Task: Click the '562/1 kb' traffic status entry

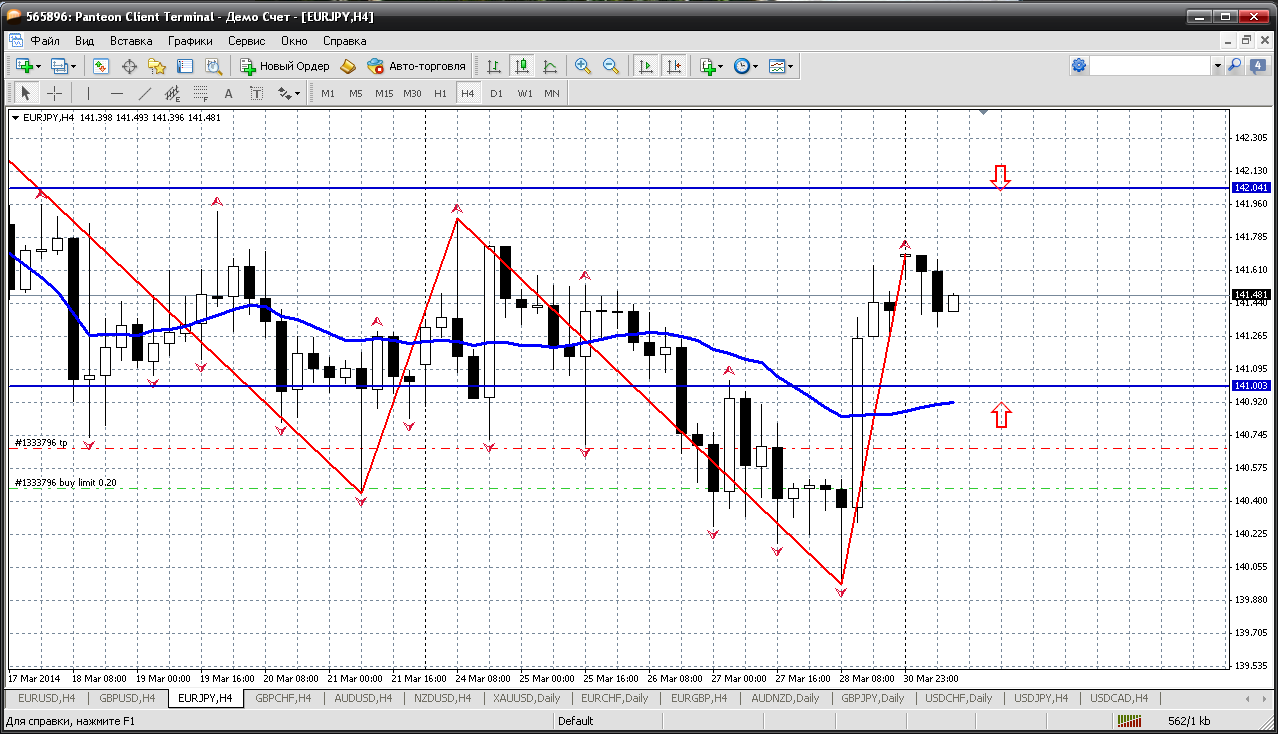Action: pos(1189,721)
